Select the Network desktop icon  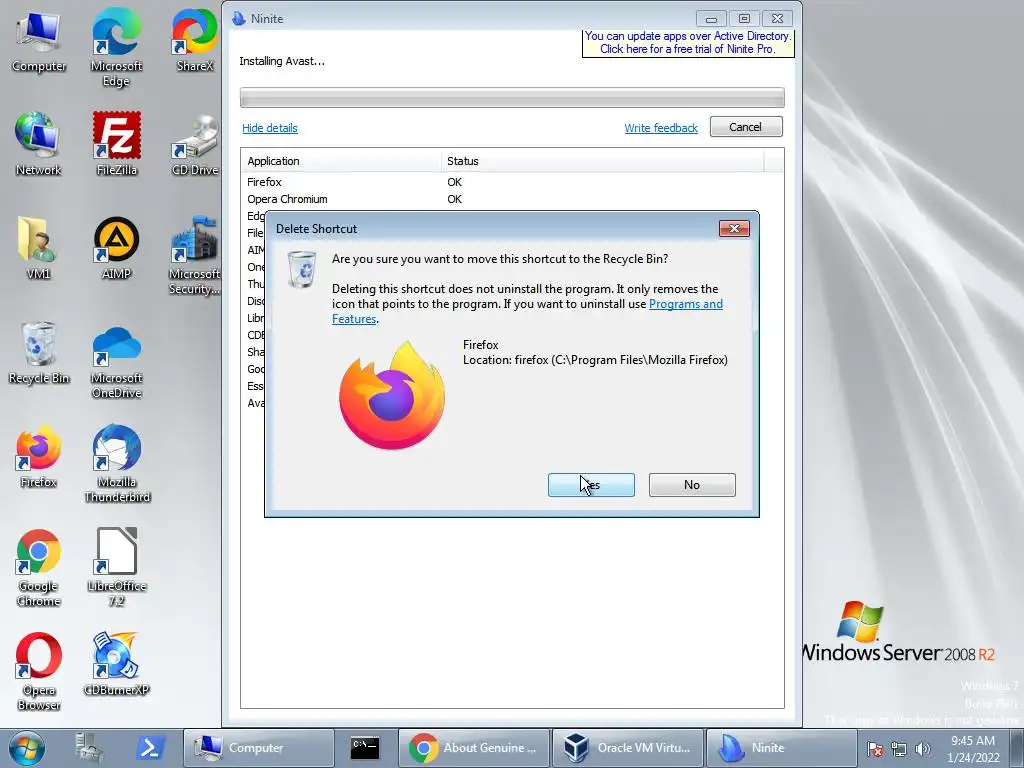tap(39, 144)
